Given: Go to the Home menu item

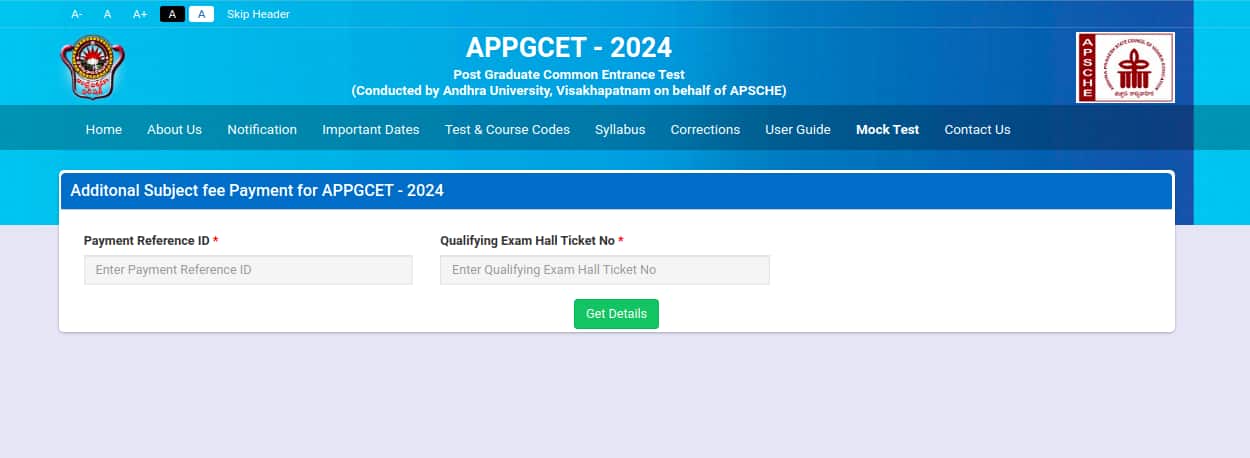Looking at the screenshot, I should [x=104, y=129].
